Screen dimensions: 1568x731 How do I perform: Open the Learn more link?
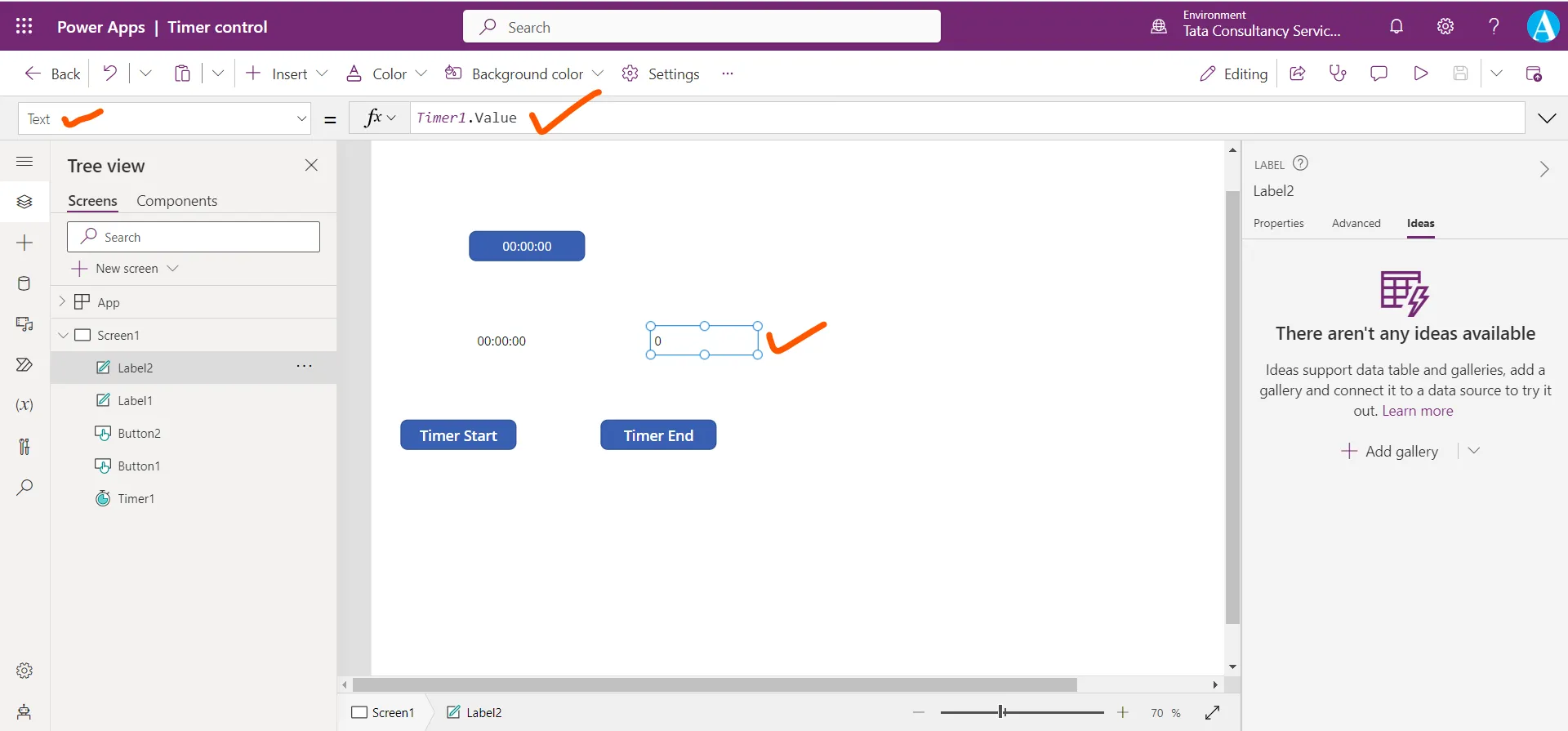(1417, 411)
